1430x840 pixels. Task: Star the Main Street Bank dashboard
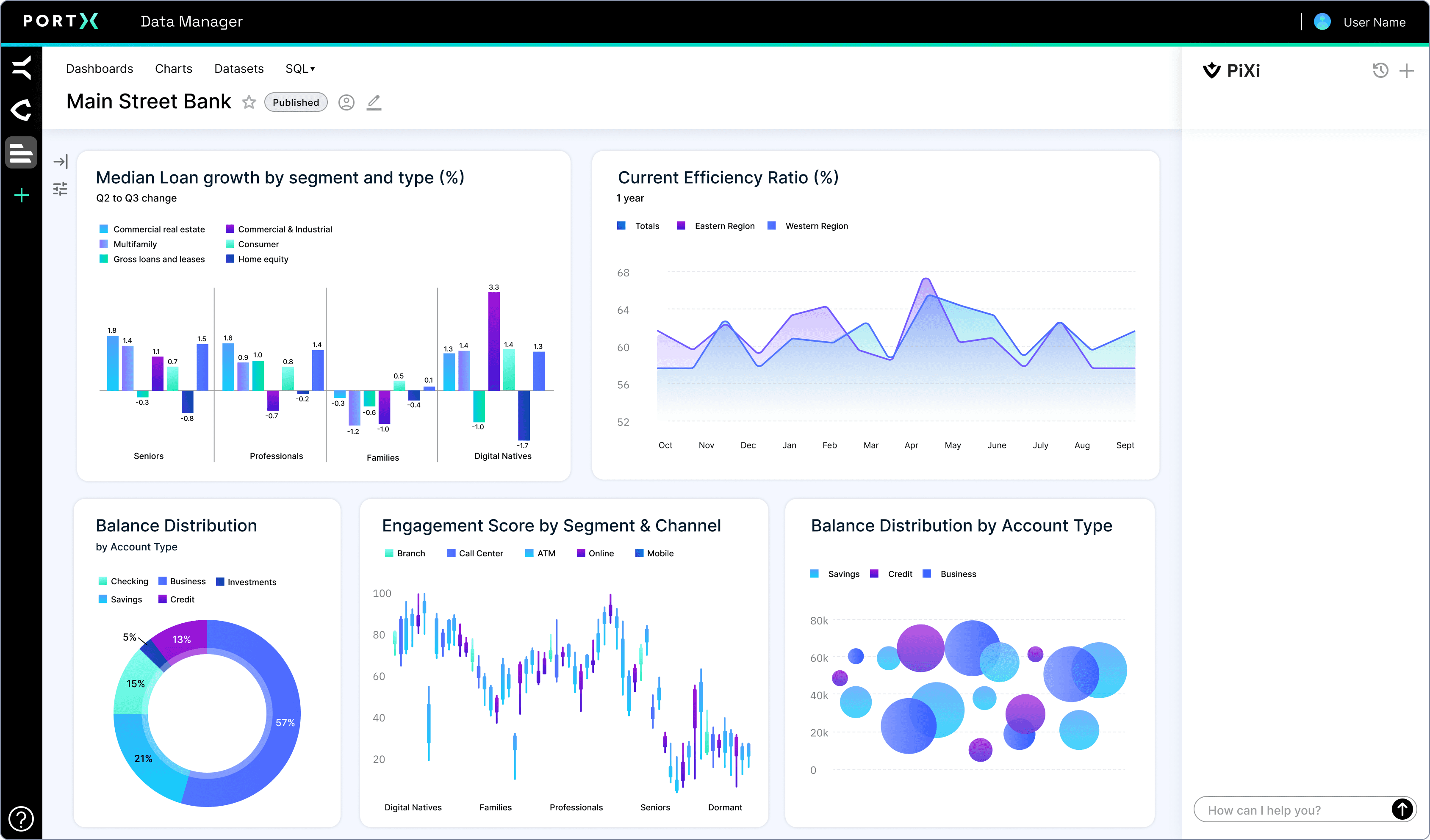pos(249,102)
